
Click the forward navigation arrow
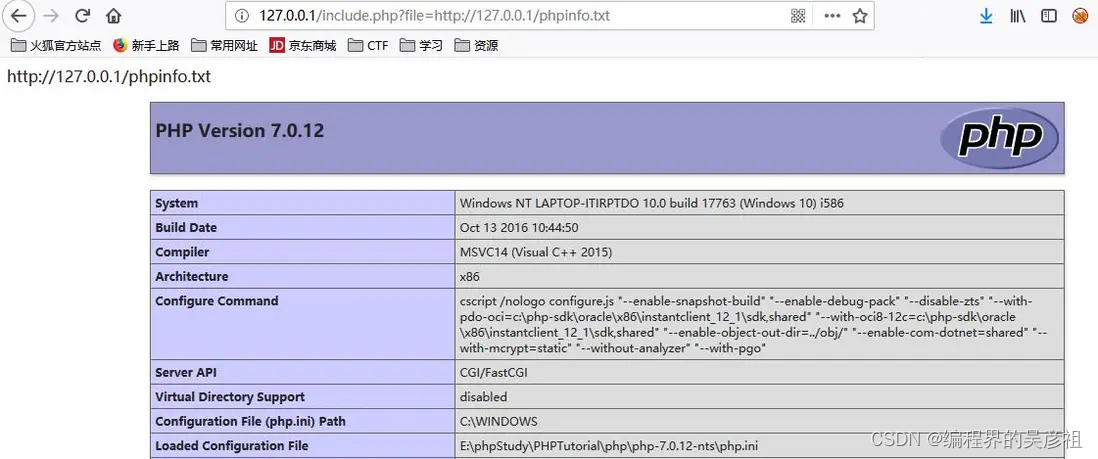(x=50, y=15)
